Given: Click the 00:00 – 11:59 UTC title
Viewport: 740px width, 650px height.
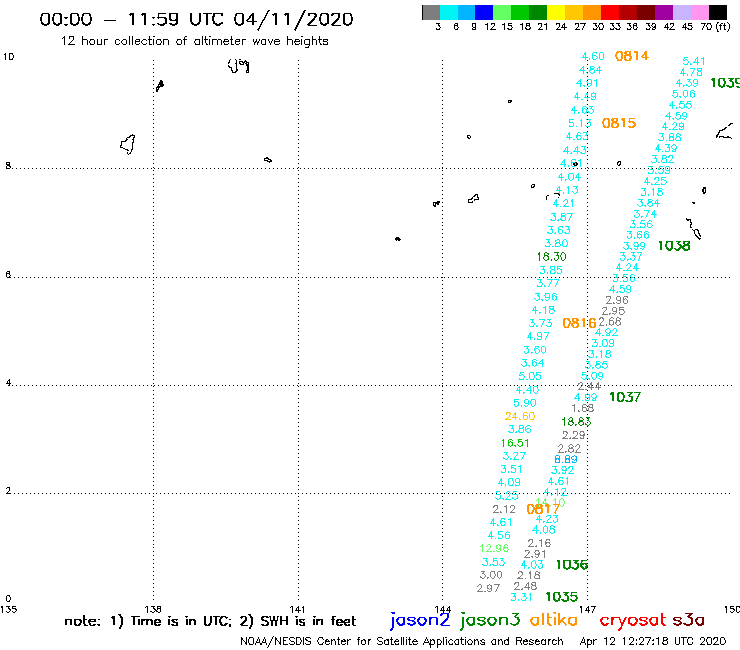Looking at the screenshot, I should 196,19.
